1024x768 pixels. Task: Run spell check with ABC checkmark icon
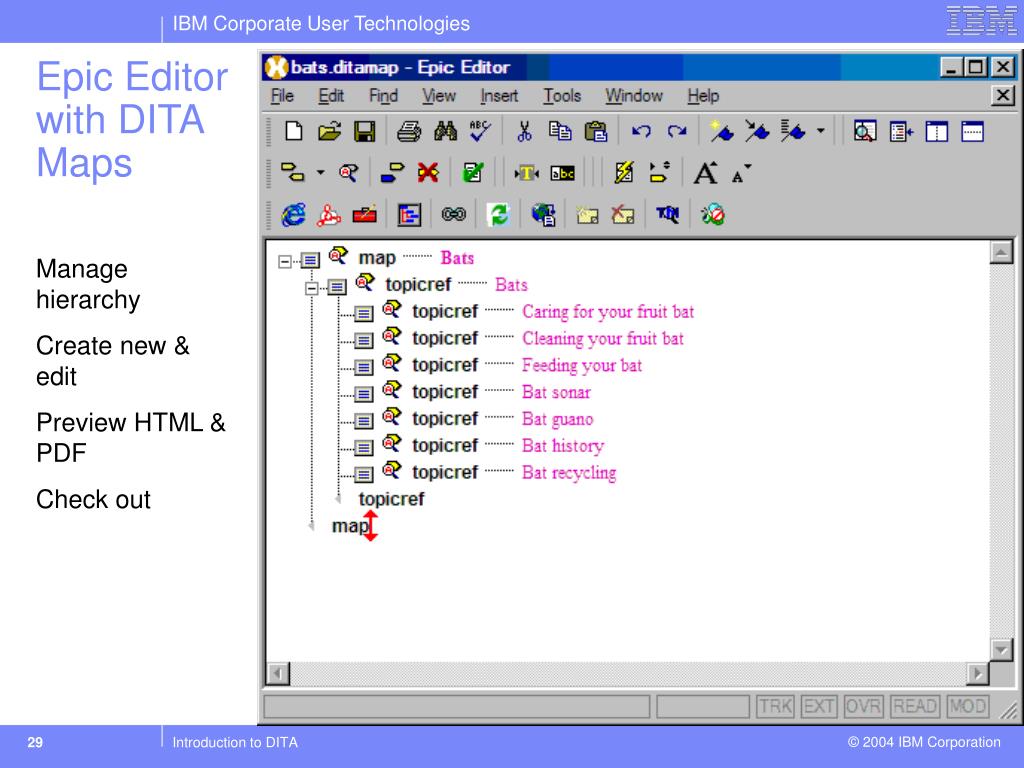tap(481, 131)
